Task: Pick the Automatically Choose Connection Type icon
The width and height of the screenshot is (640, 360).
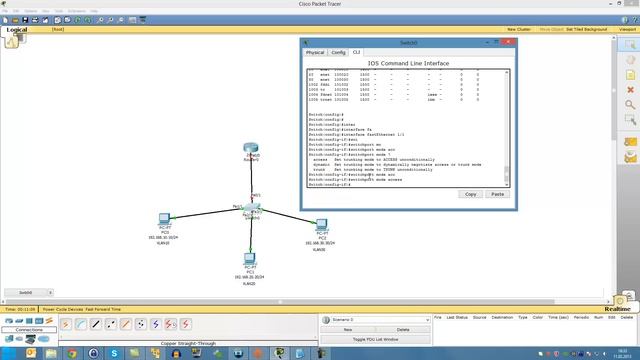Action: (x=65, y=324)
